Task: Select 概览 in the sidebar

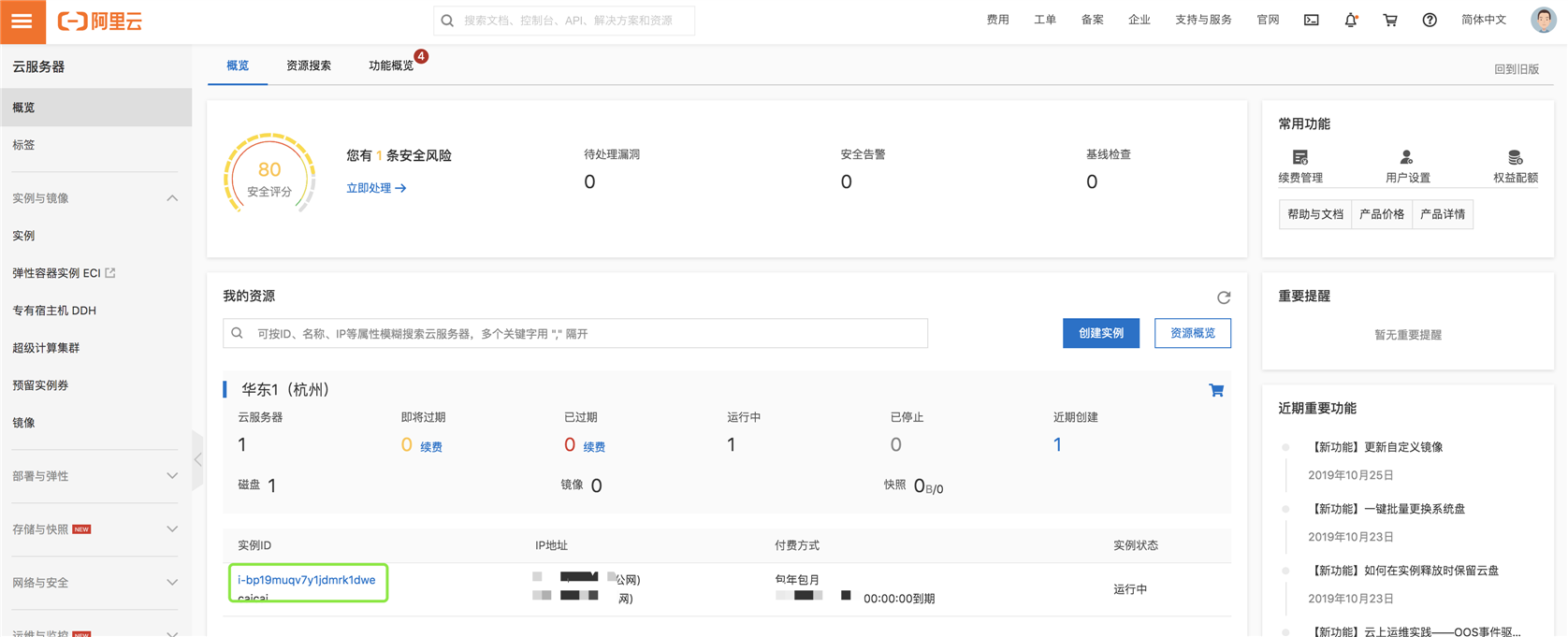Action: (95, 108)
